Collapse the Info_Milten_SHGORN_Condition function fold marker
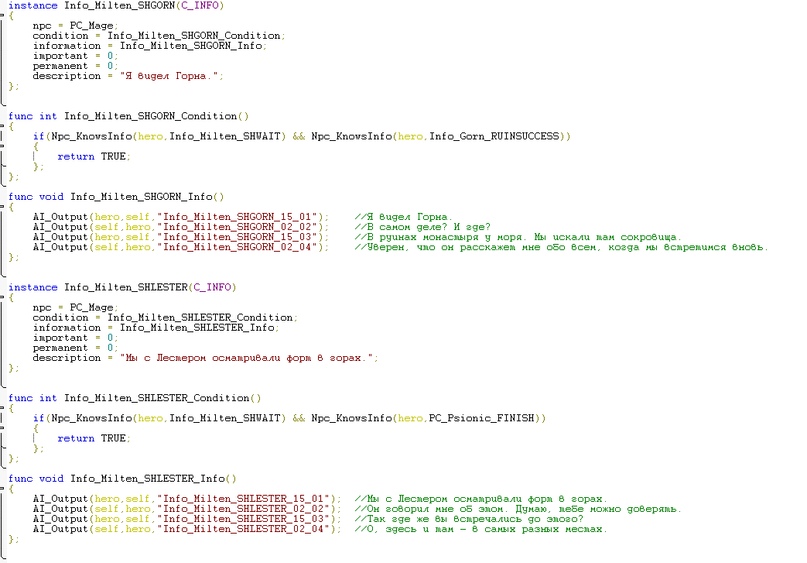This screenshot has height=563, width=807. coord(4,126)
